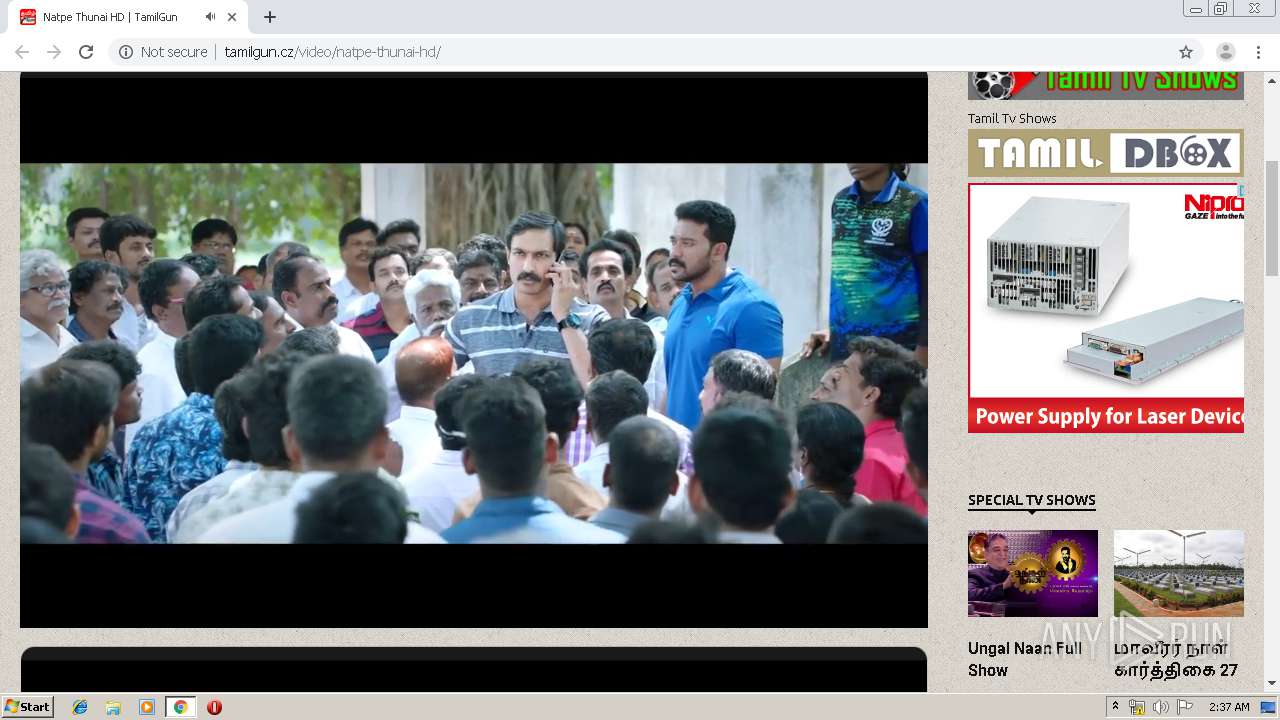
Task: Mute the Natpe Thunai HD tab audio
Action: [x=210, y=17]
